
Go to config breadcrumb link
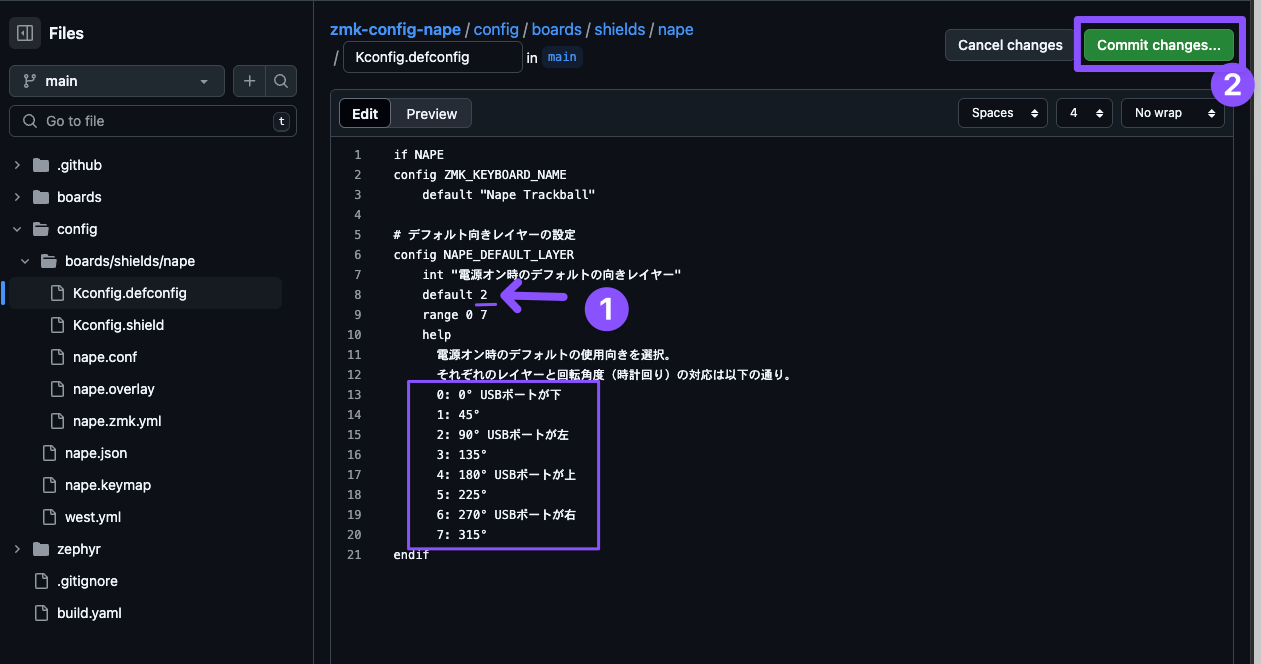(x=496, y=29)
